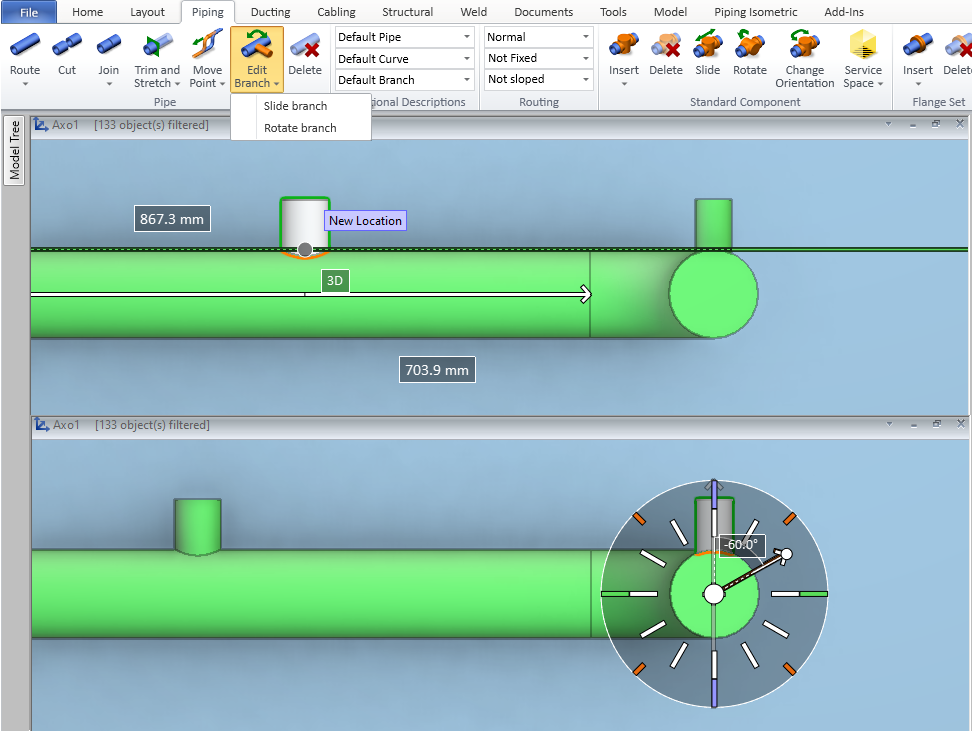Select the Join pipe tool
The width and height of the screenshot is (972, 731).
point(109,56)
